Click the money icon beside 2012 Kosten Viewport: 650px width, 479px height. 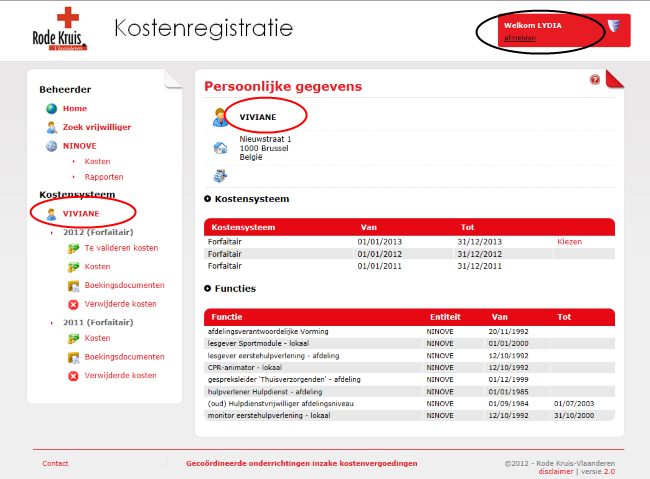point(73,267)
